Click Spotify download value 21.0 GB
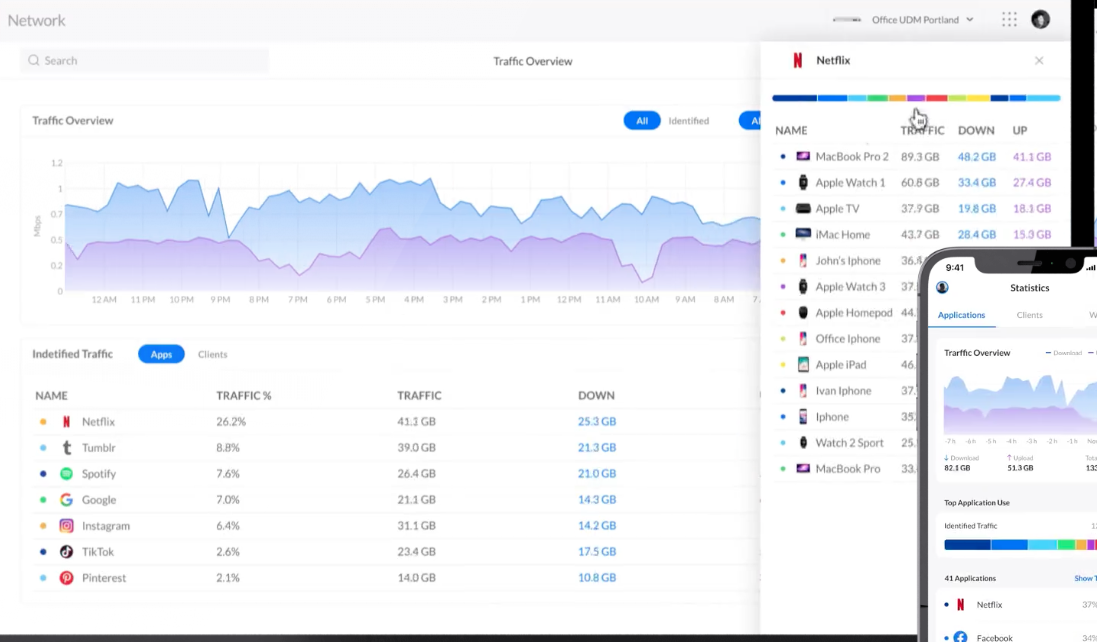Viewport: 1097px width, 642px height. pos(597,473)
